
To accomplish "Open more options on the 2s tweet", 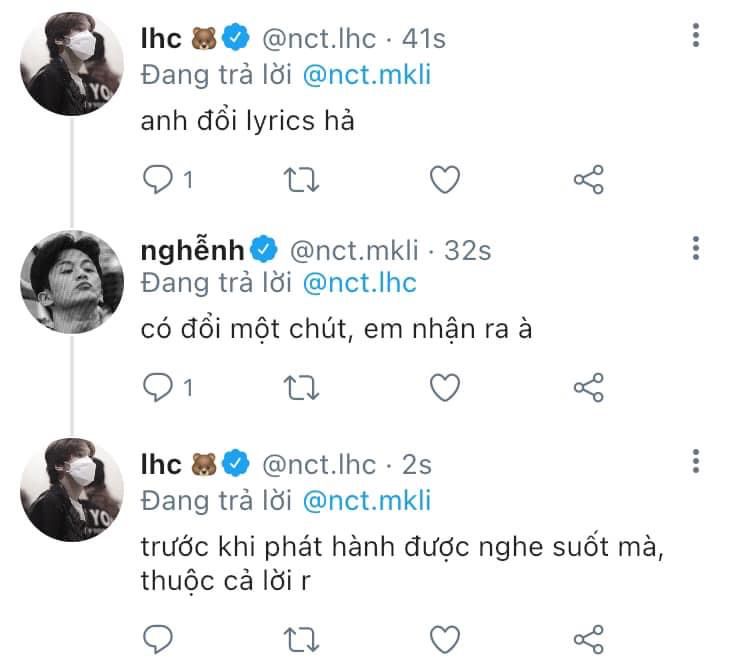I will [x=696, y=461].
